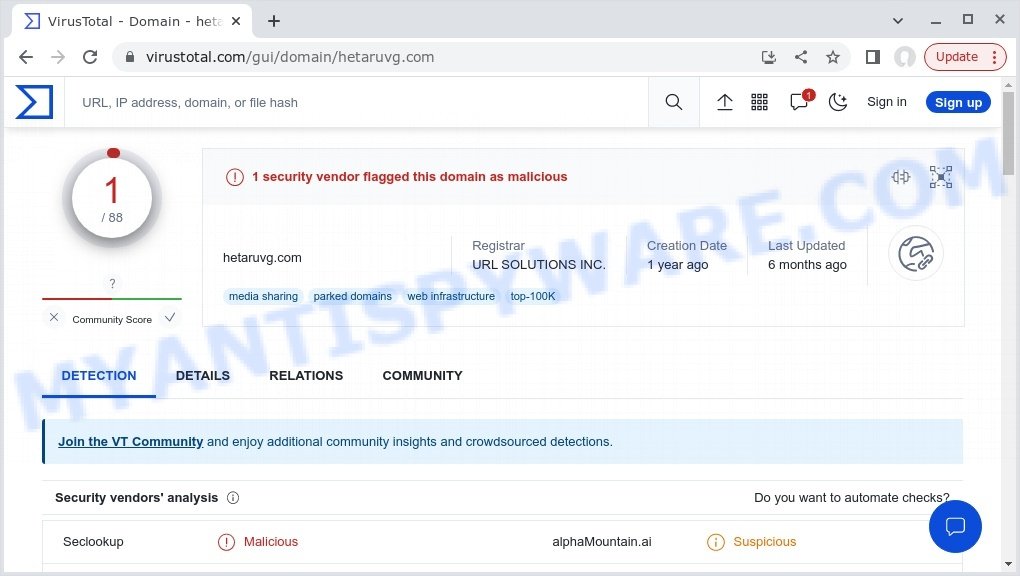Switch to the DETECTION tab

(99, 376)
